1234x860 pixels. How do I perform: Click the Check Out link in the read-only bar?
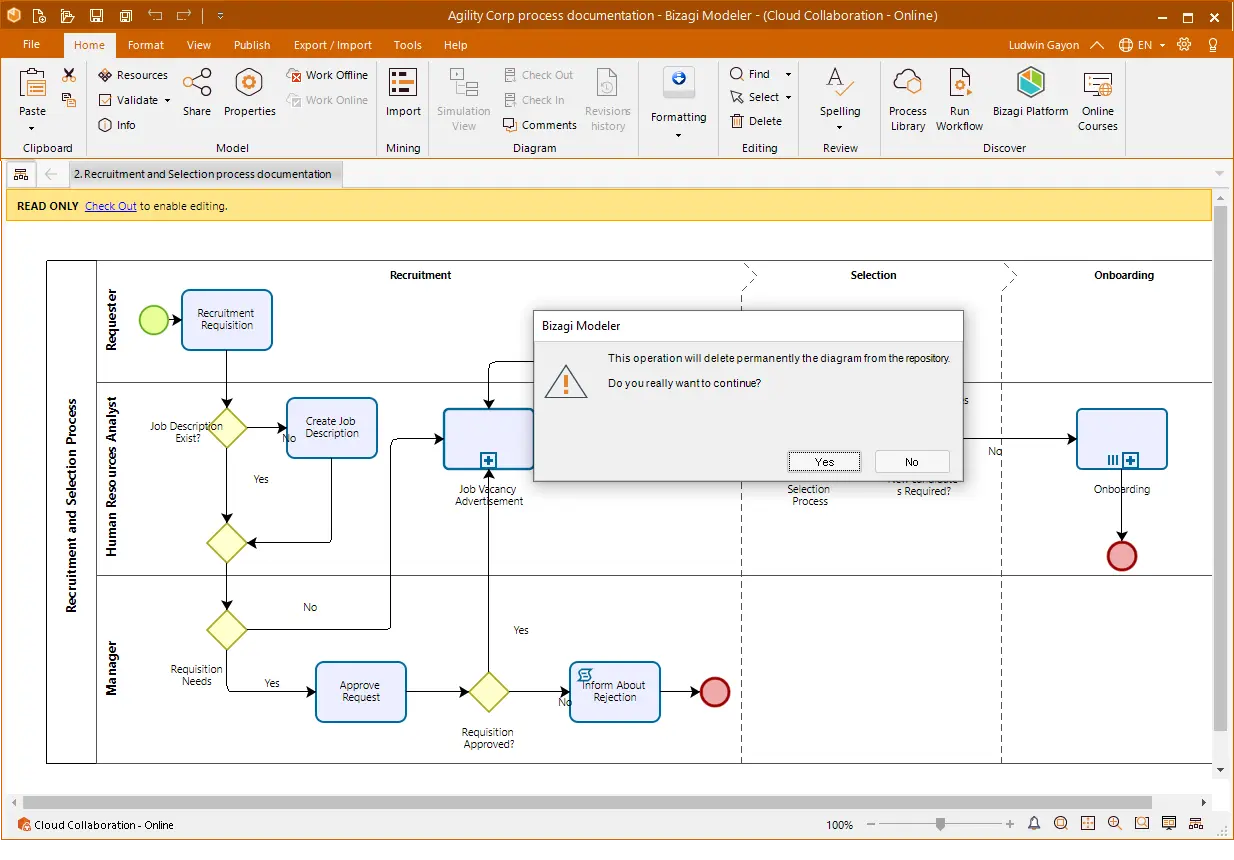(111, 206)
